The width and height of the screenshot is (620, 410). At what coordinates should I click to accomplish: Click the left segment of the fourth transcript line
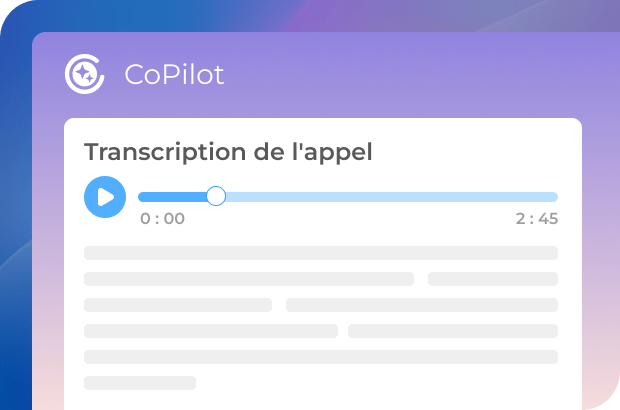(x=210, y=331)
